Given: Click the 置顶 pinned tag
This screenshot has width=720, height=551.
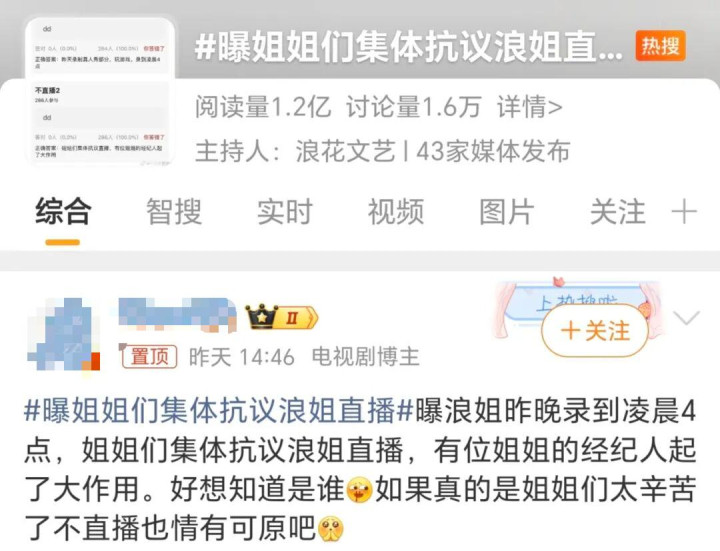Looking at the screenshot, I should pyautogui.click(x=149, y=356).
